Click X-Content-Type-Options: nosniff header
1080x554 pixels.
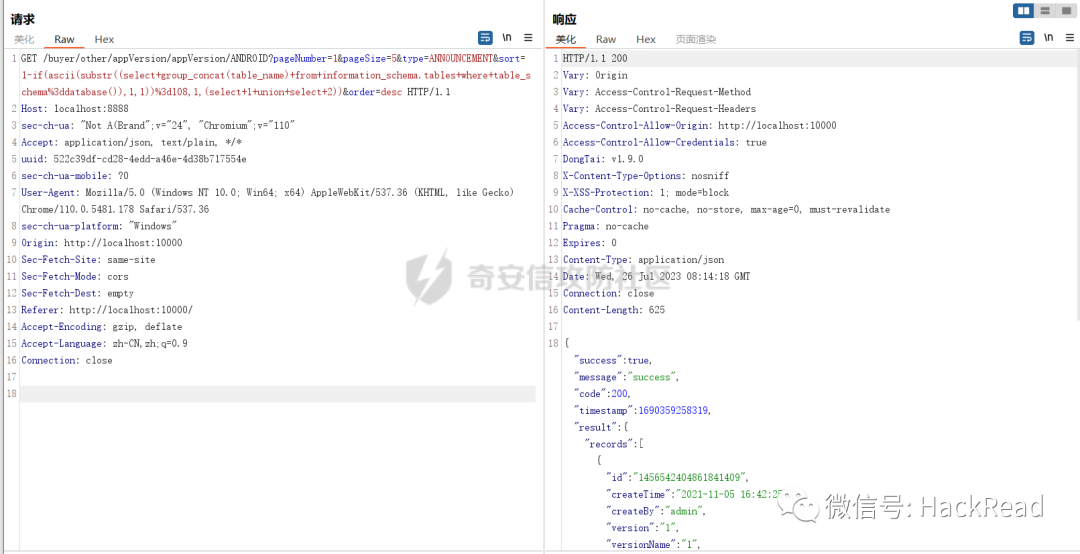point(645,176)
